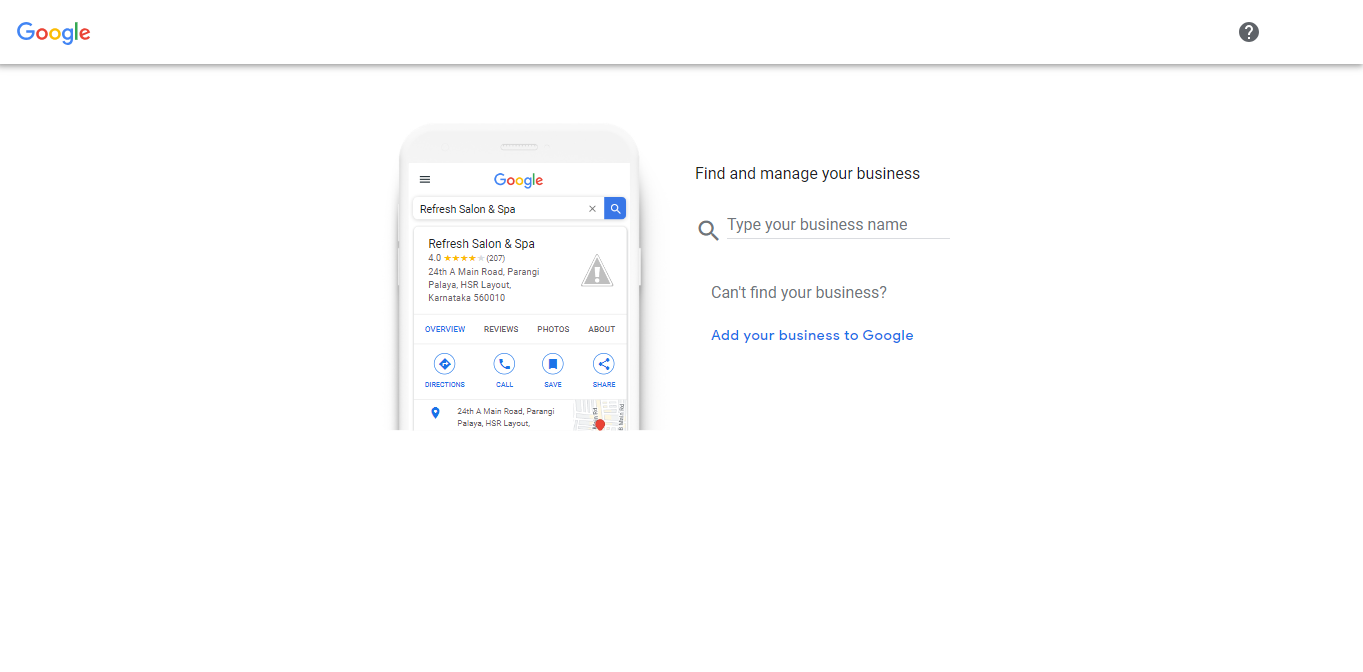Screen dimensions: 1363x672
Task: Select the Photos tab in the phone mockup
Action: pos(553,329)
